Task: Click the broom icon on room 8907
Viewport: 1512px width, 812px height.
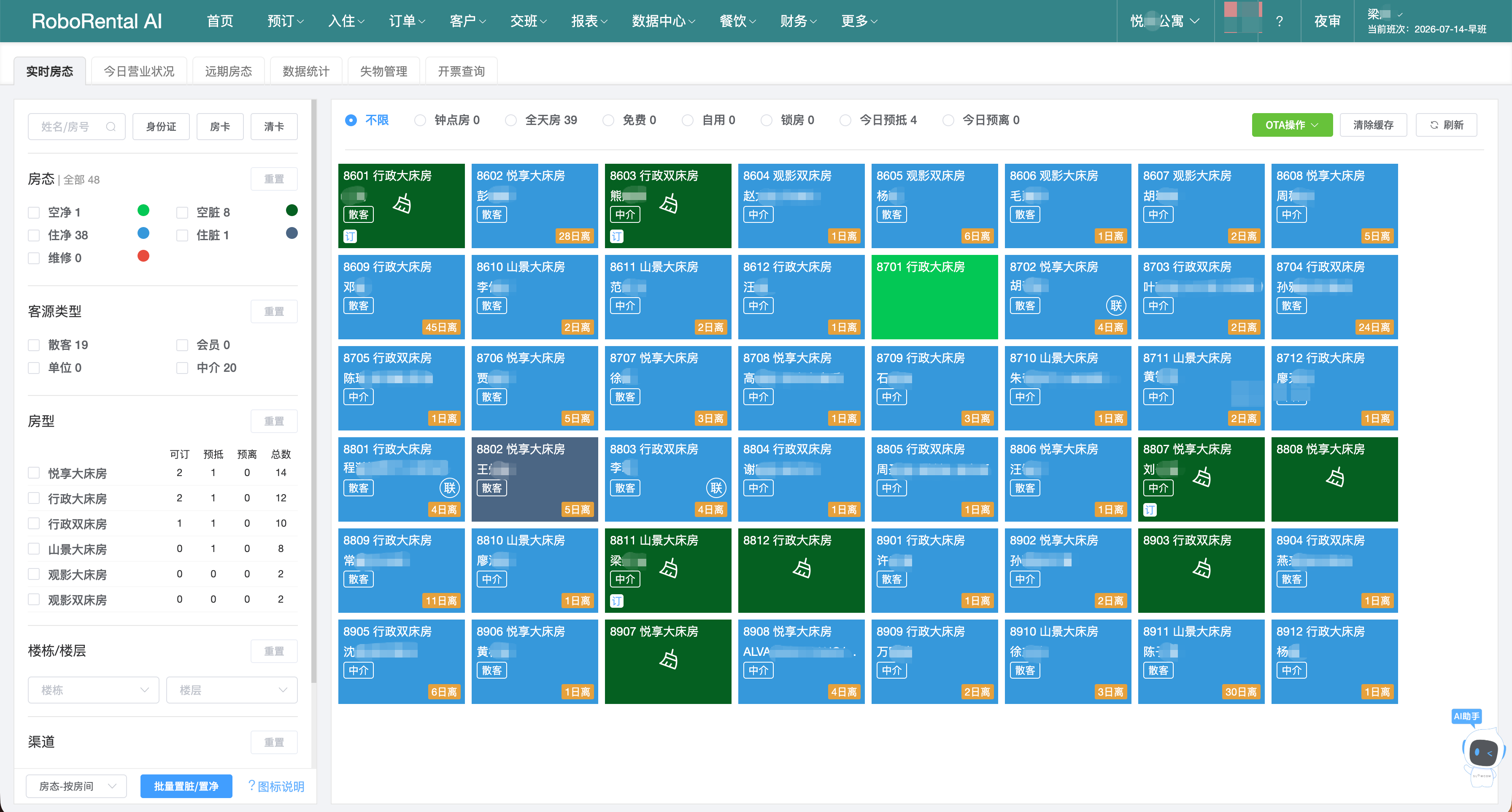Action: click(x=668, y=659)
